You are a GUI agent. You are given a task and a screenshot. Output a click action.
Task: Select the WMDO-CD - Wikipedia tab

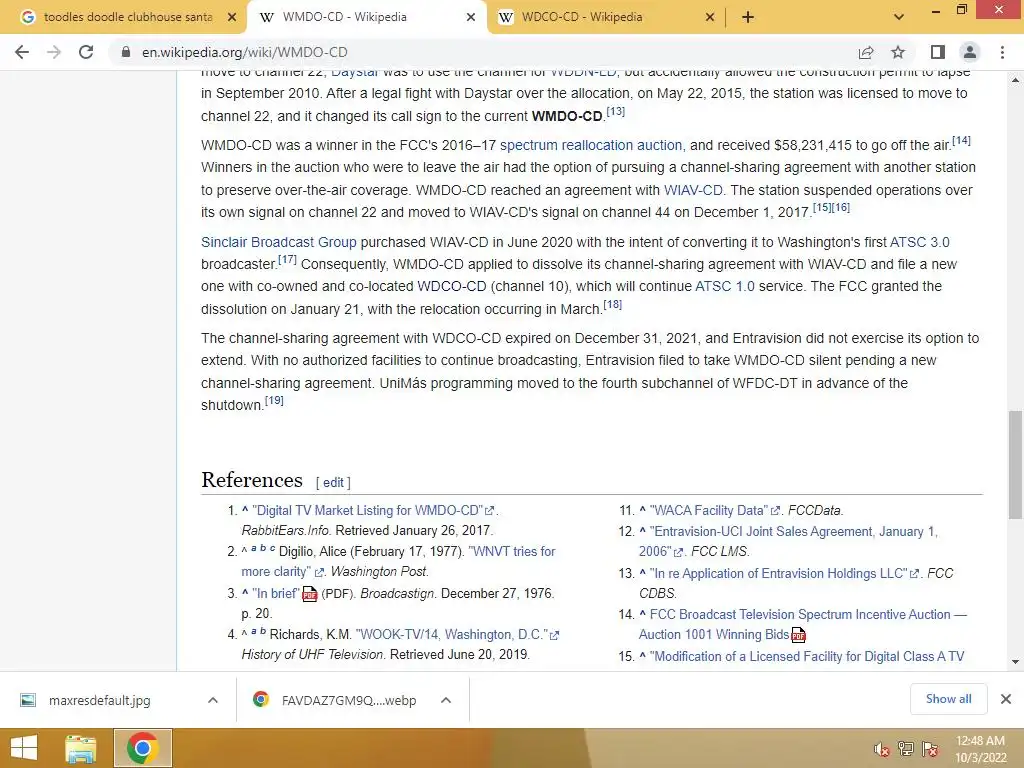coord(344,17)
